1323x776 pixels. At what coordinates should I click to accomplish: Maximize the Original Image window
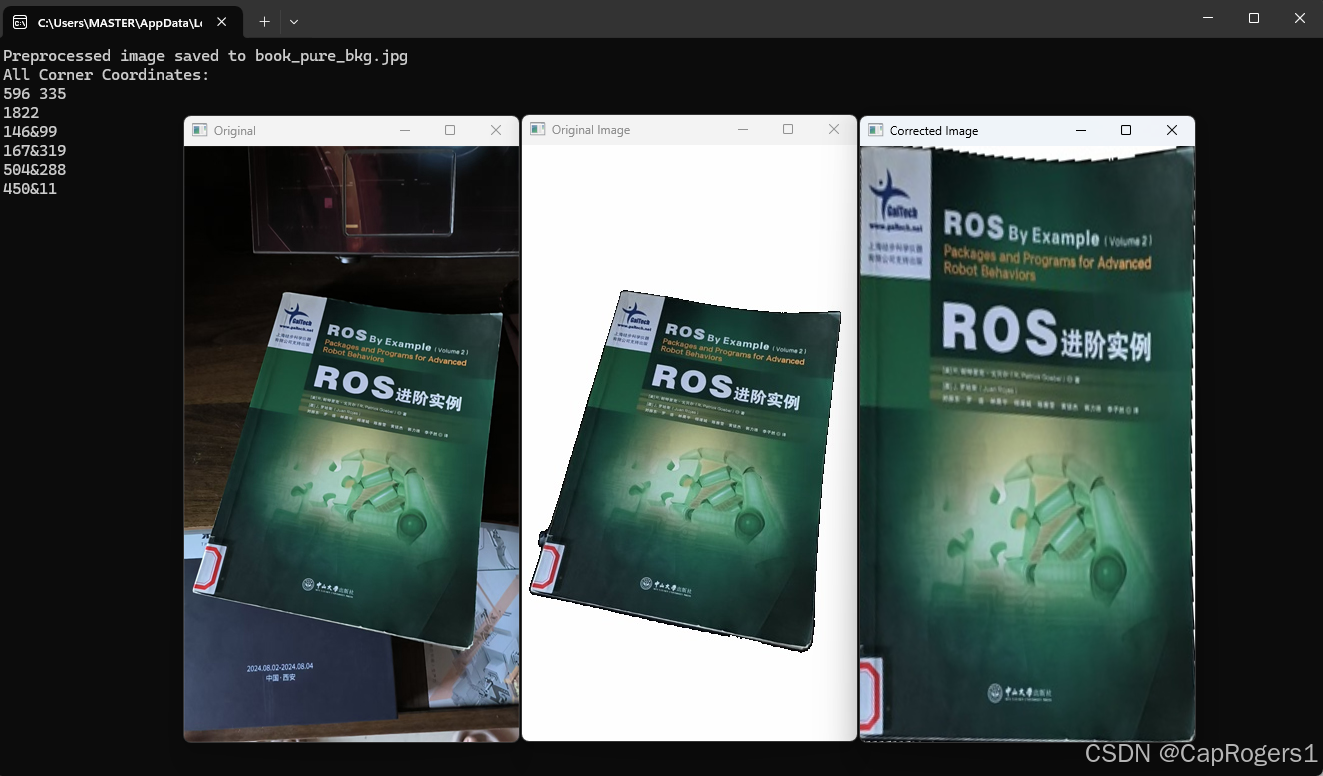click(788, 129)
